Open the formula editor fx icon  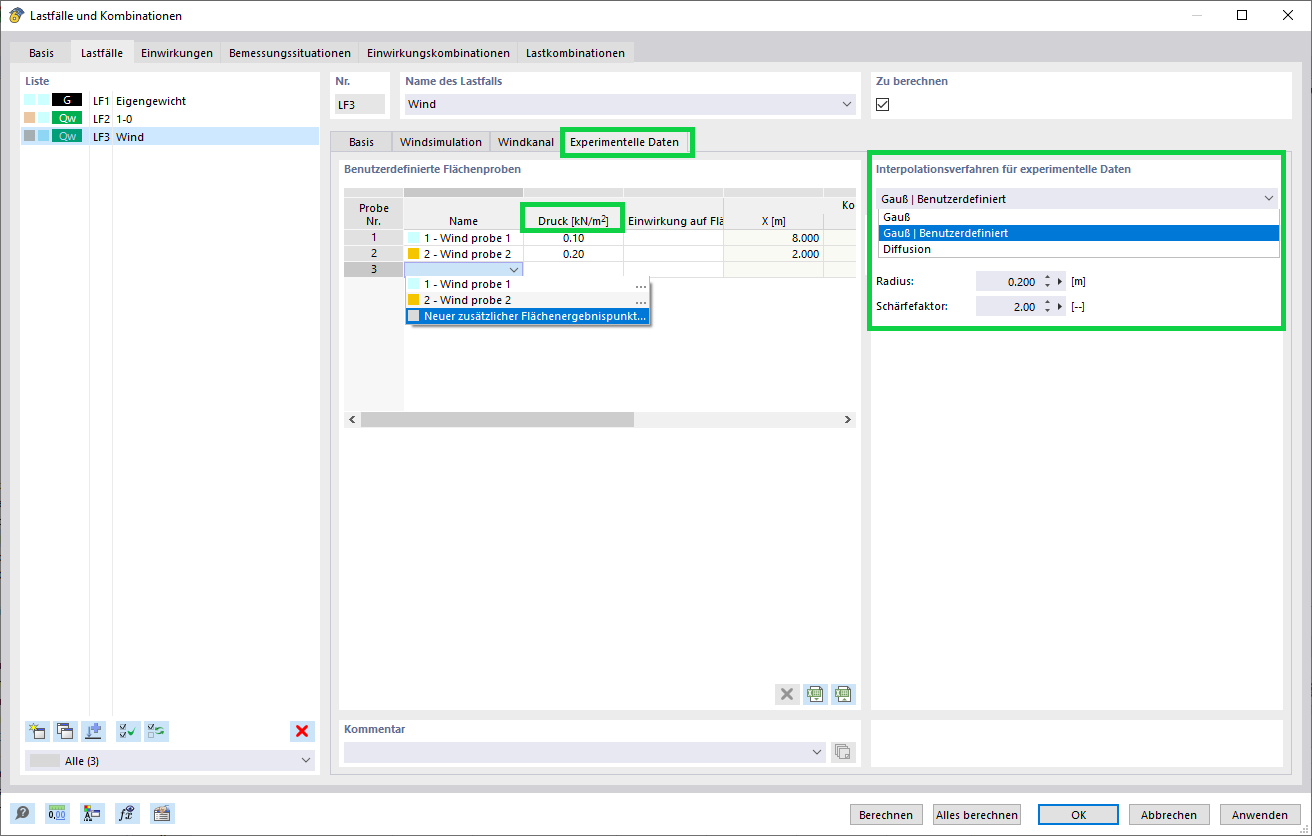(x=127, y=813)
